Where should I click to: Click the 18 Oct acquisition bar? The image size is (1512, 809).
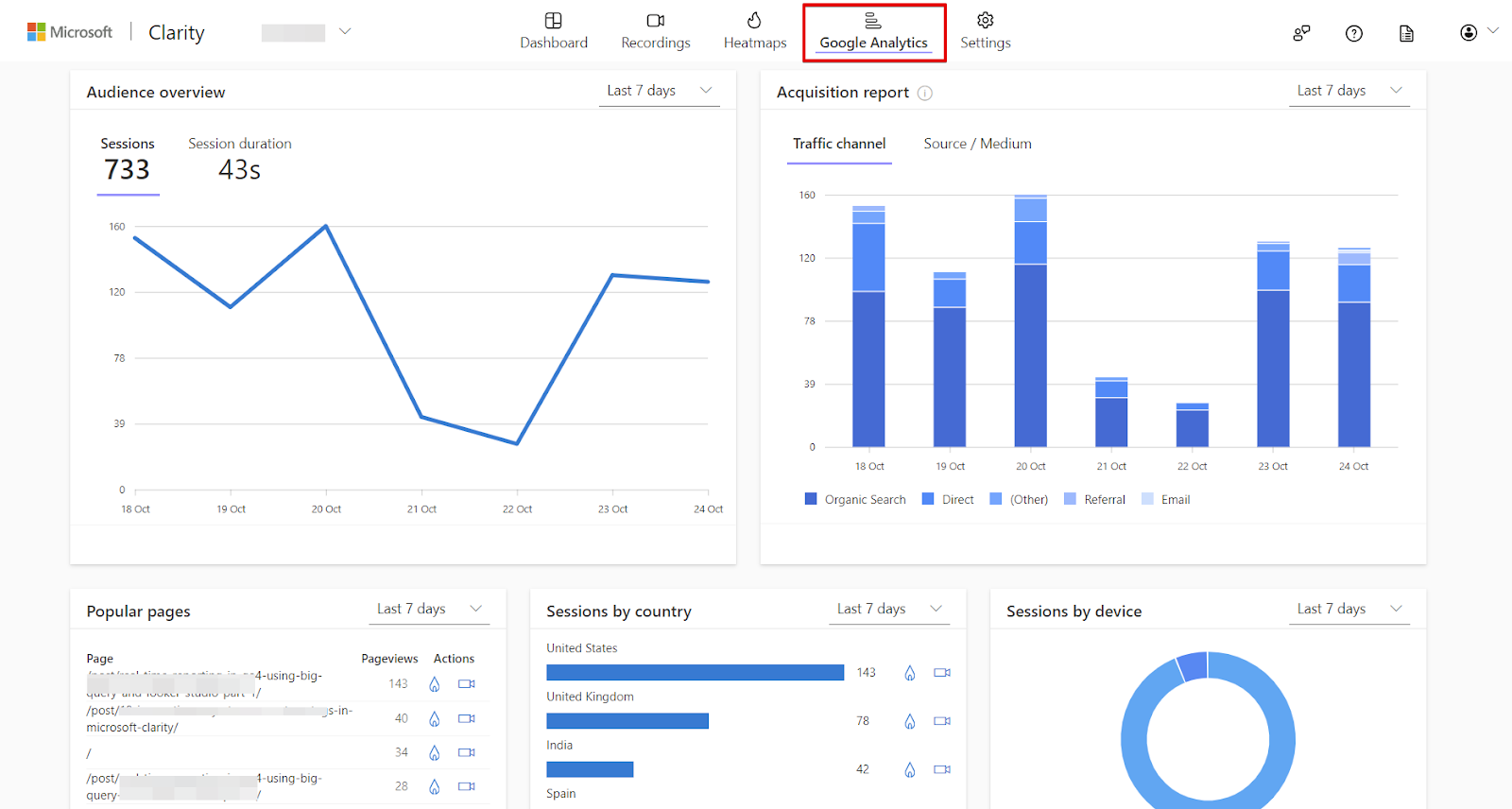pos(868,326)
